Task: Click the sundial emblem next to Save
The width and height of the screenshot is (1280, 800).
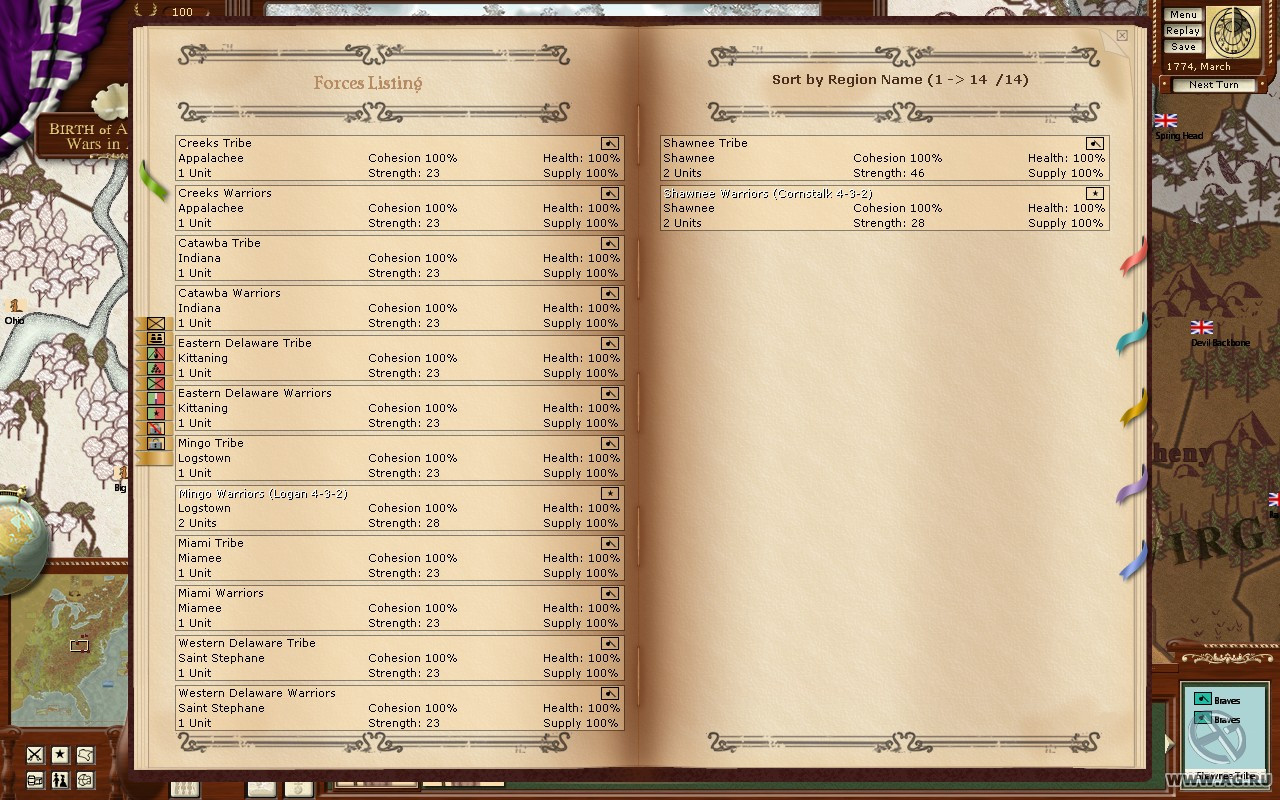Action: coord(1234,31)
